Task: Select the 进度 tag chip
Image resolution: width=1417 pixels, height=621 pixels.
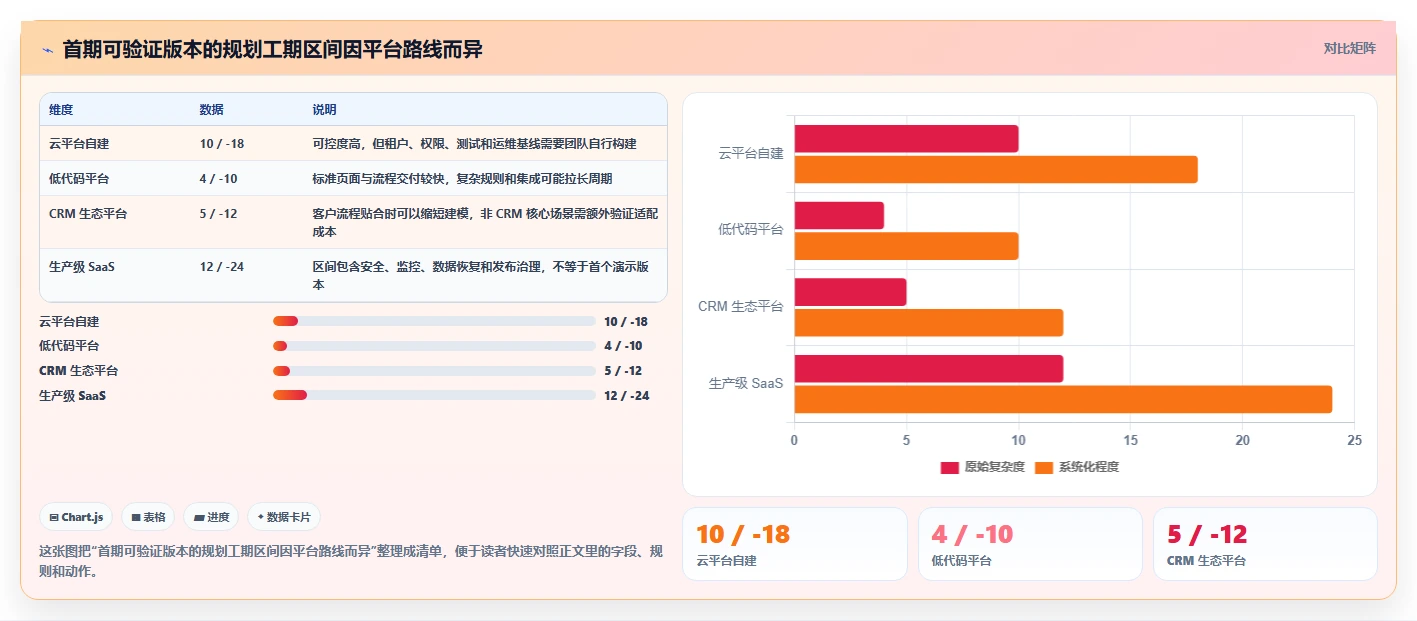Action: pos(211,517)
